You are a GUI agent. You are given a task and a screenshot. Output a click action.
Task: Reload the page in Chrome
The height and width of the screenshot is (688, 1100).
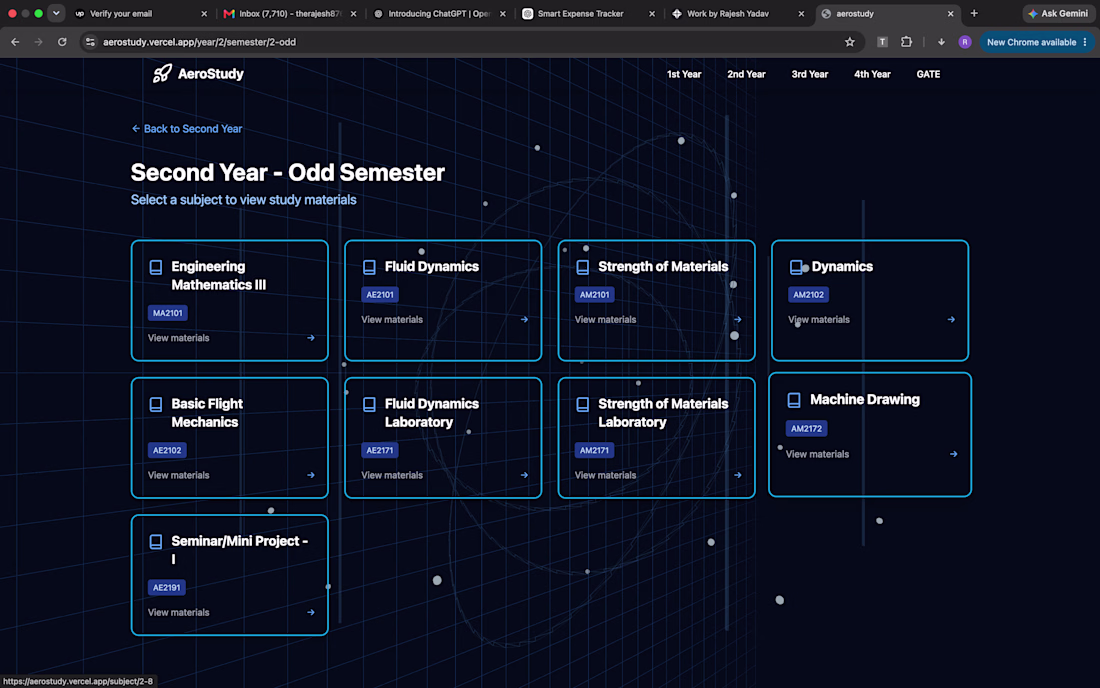tap(62, 42)
